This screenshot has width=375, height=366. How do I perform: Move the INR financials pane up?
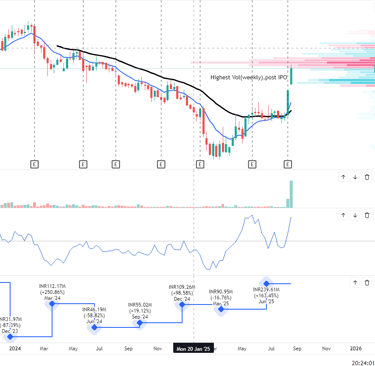click(x=355, y=283)
